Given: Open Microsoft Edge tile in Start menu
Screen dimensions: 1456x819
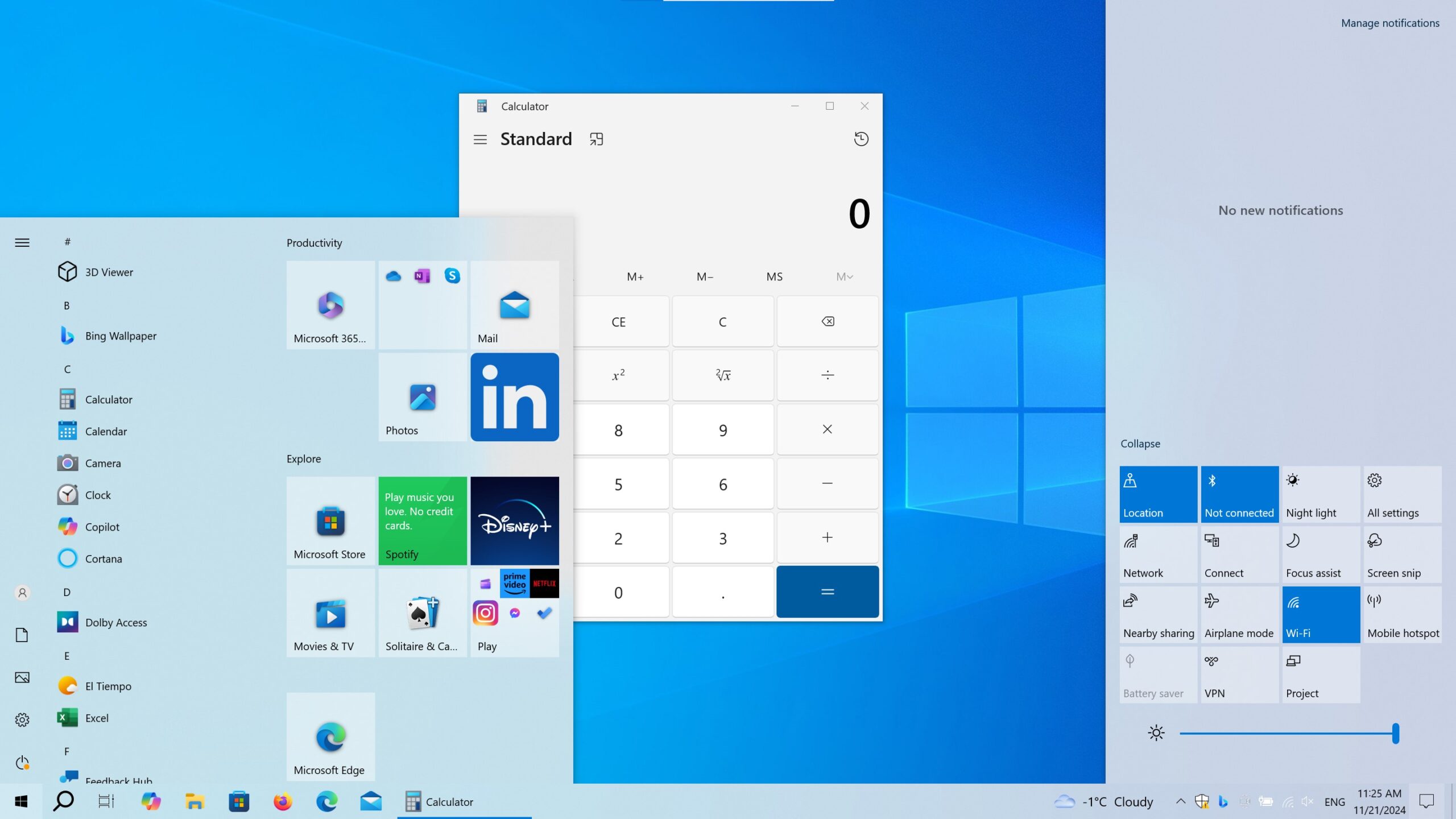Looking at the screenshot, I should point(330,737).
